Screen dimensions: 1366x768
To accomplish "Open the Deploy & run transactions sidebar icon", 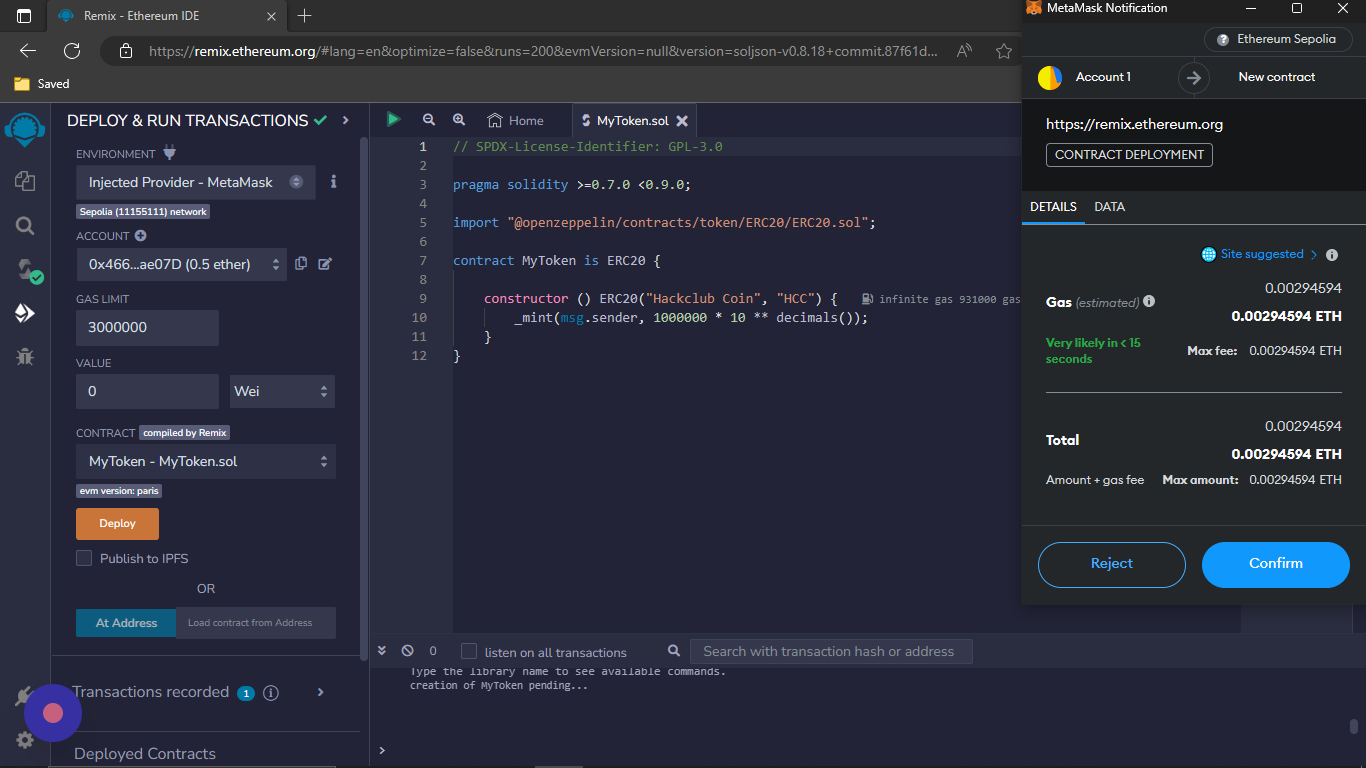I will pyautogui.click(x=25, y=313).
